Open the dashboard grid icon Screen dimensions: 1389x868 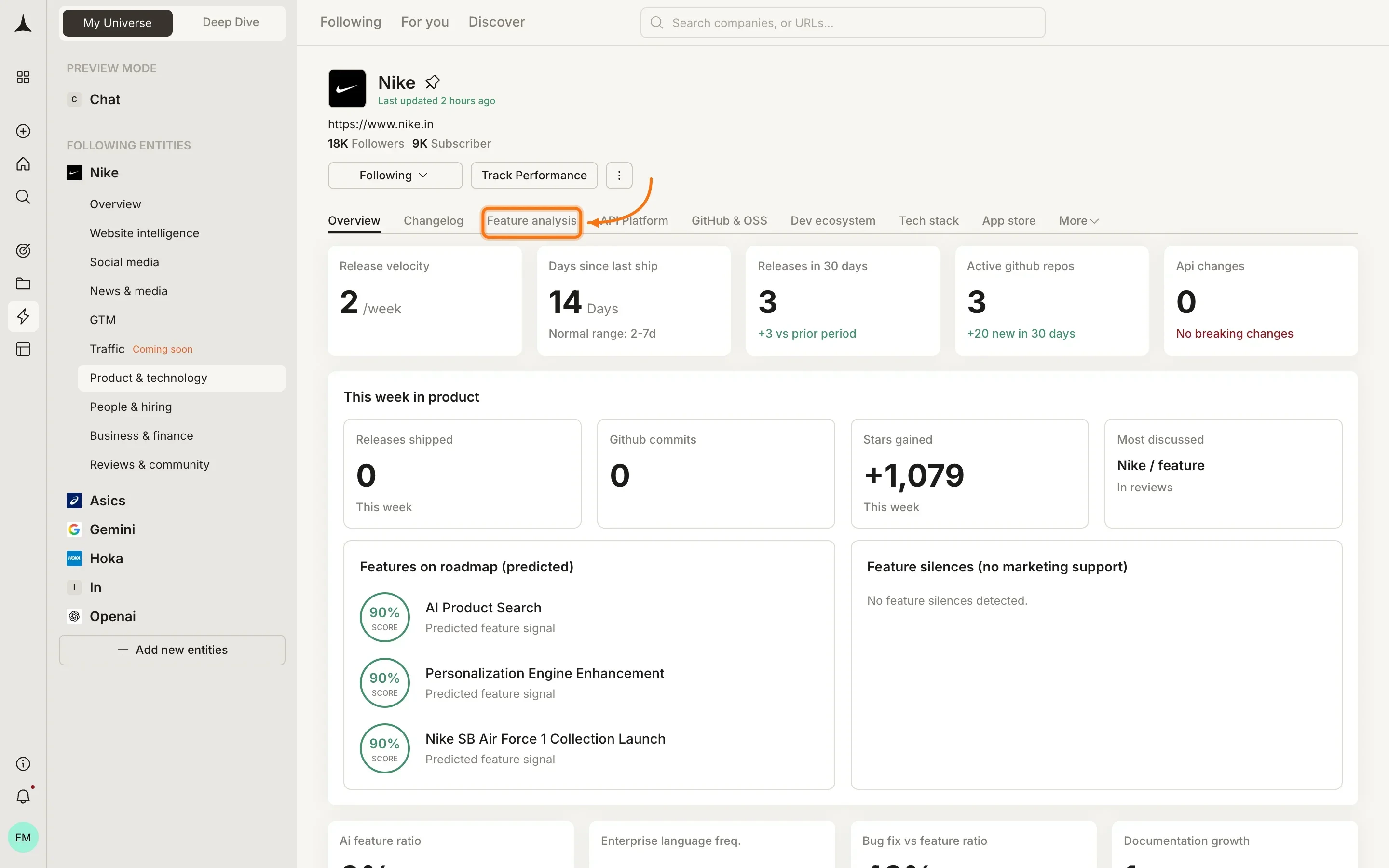(x=23, y=77)
